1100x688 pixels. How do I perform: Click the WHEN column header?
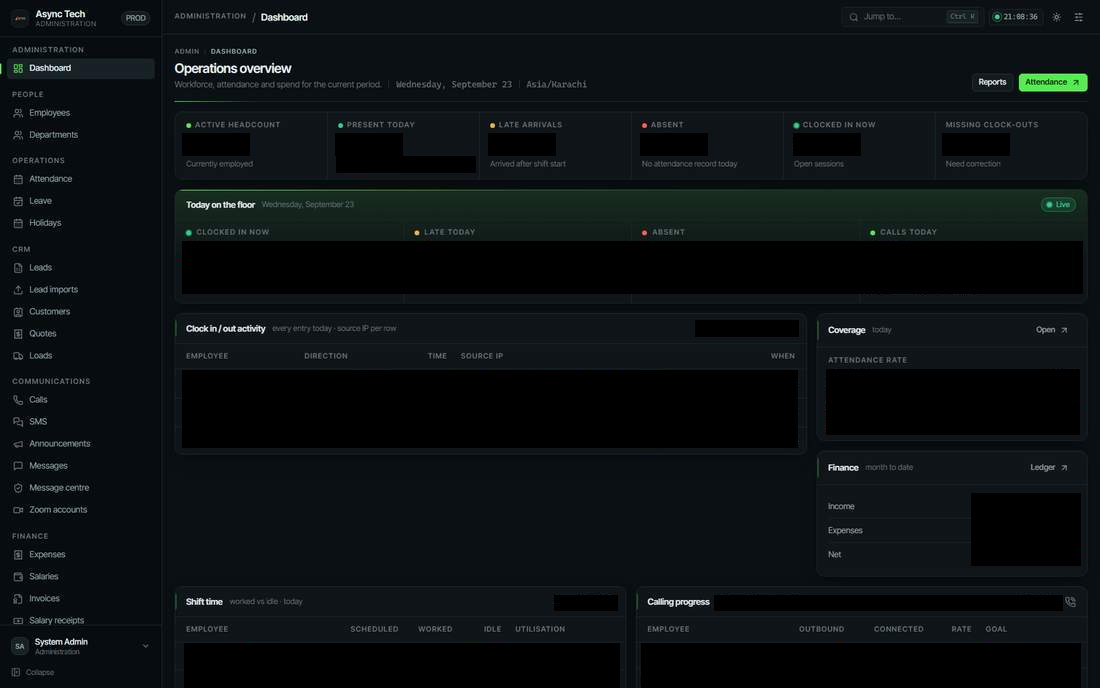[783, 356]
